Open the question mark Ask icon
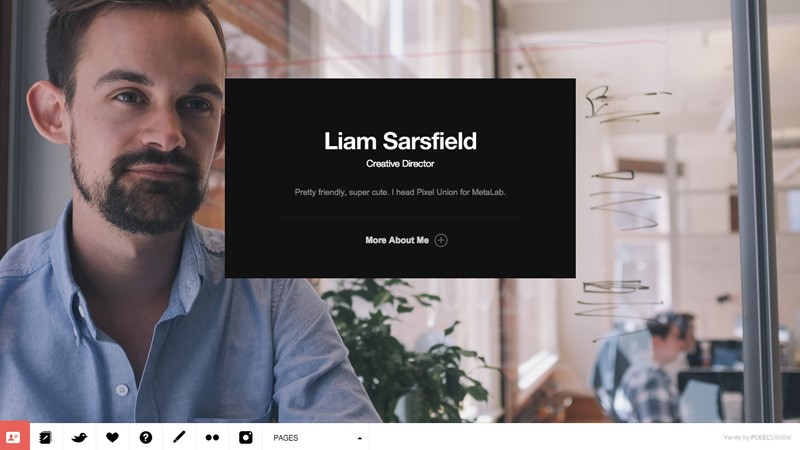Image resolution: width=800 pixels, height=450 pixels. pyautogui.click(x=145, y=437)
